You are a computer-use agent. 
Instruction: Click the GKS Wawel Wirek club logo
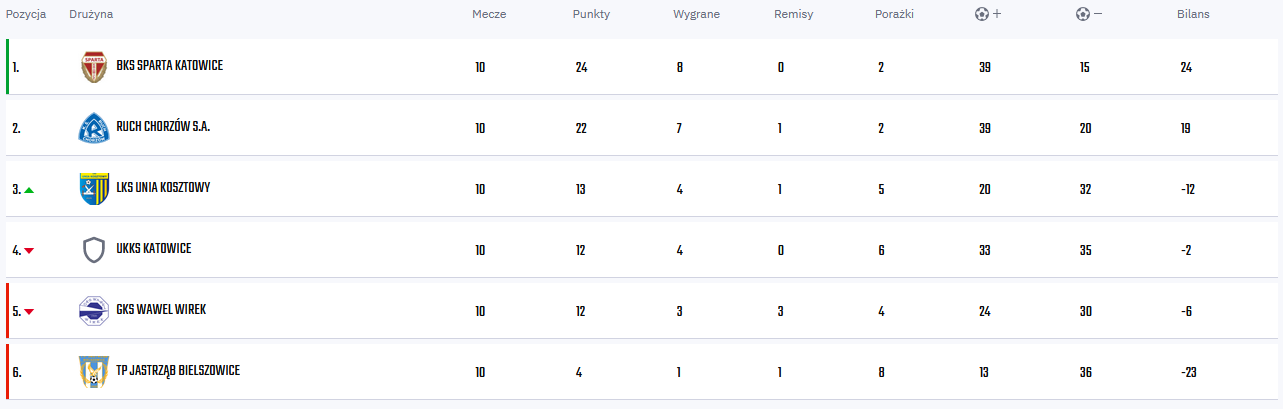coord(93,311)
